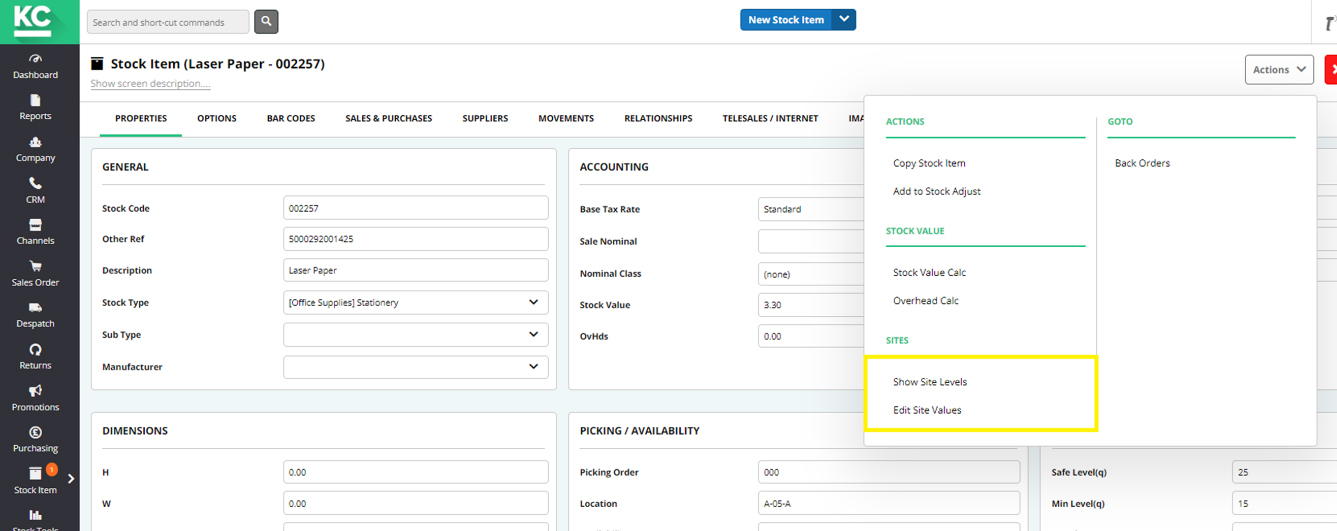The height and width of the screenshot is (531, 1337).
Task: Go to Back Orders
Action: point(1142,163)
